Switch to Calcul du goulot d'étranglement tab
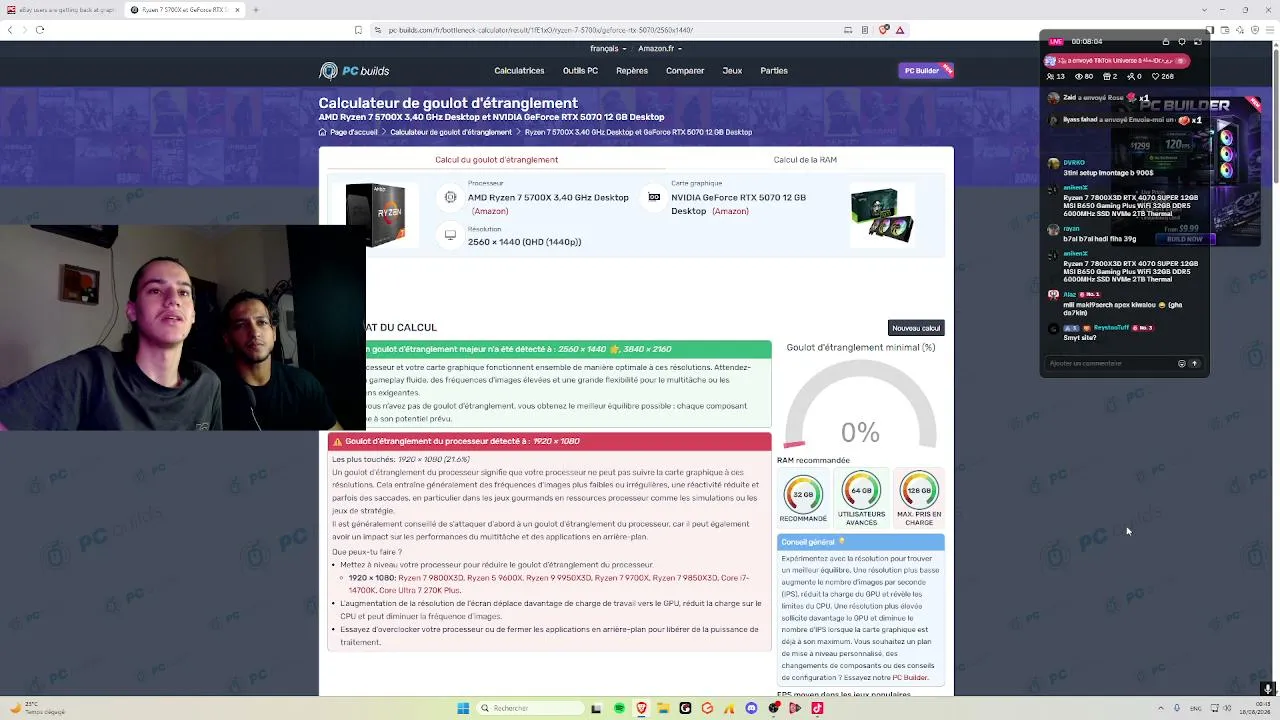The width and height of the screenshot is (1280, 720). pyautogui.click(x=496, y=160)
